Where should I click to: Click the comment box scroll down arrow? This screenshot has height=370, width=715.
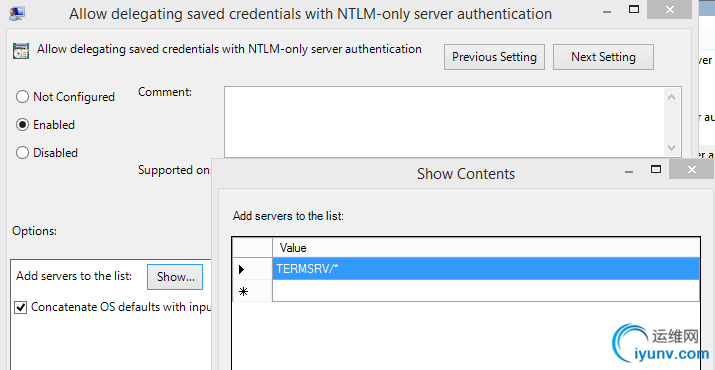(671, 147)
